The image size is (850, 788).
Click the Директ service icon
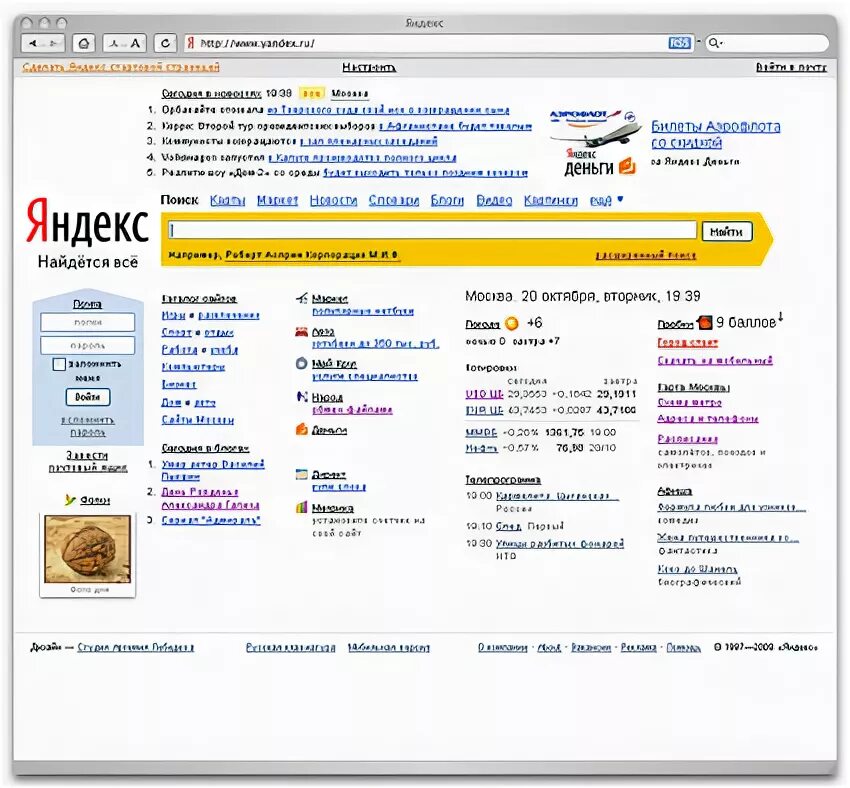pyautogui.click(x=301, y=474)
